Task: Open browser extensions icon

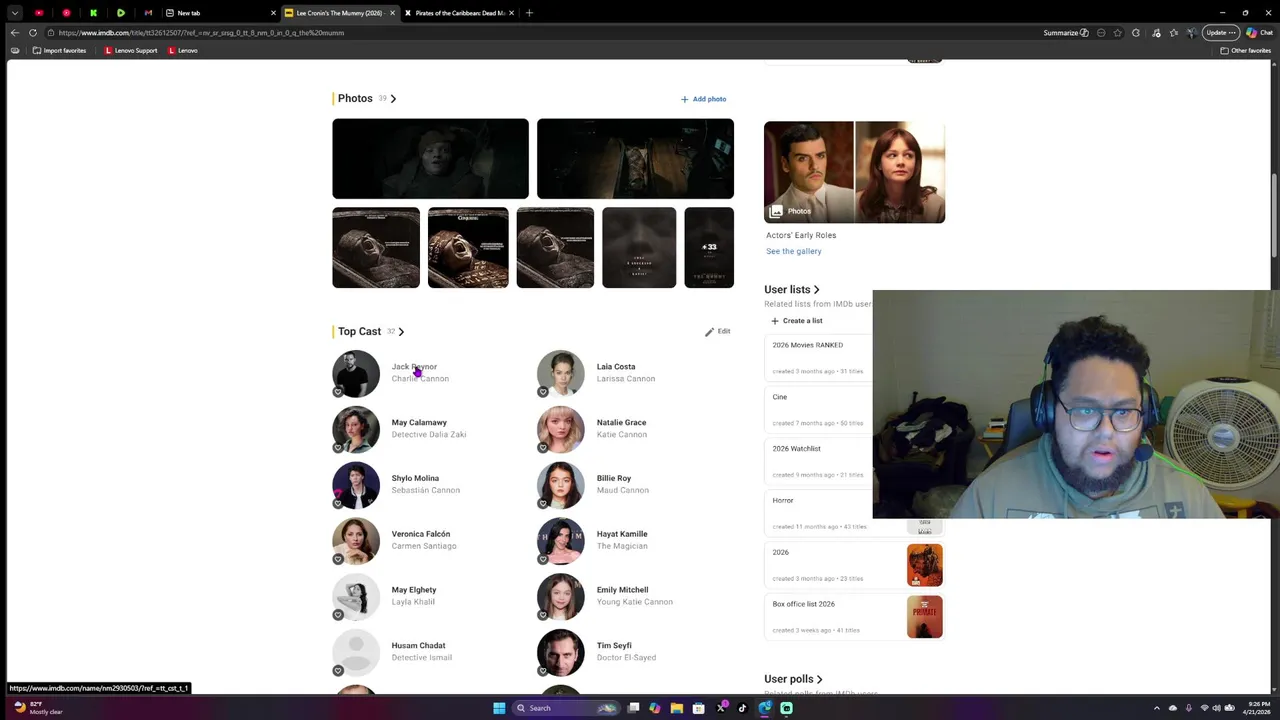Action: pyautogui.click(x=1136, y=33)
